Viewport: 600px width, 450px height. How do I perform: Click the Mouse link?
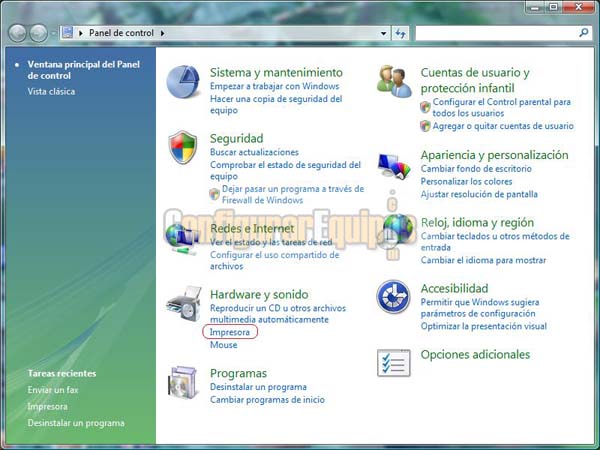pyautogui.click(x=223, y=345)
